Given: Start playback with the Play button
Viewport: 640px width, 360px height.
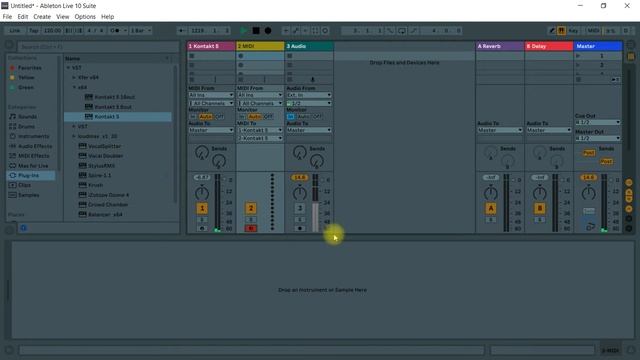Looking at the screenshot, I should coord(244,31).
